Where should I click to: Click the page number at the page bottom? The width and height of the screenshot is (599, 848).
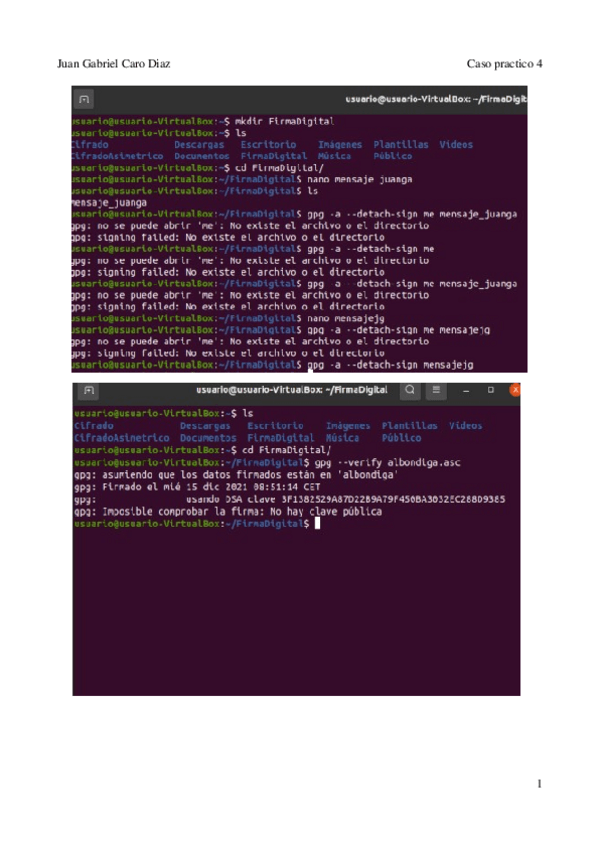(539, 784)
